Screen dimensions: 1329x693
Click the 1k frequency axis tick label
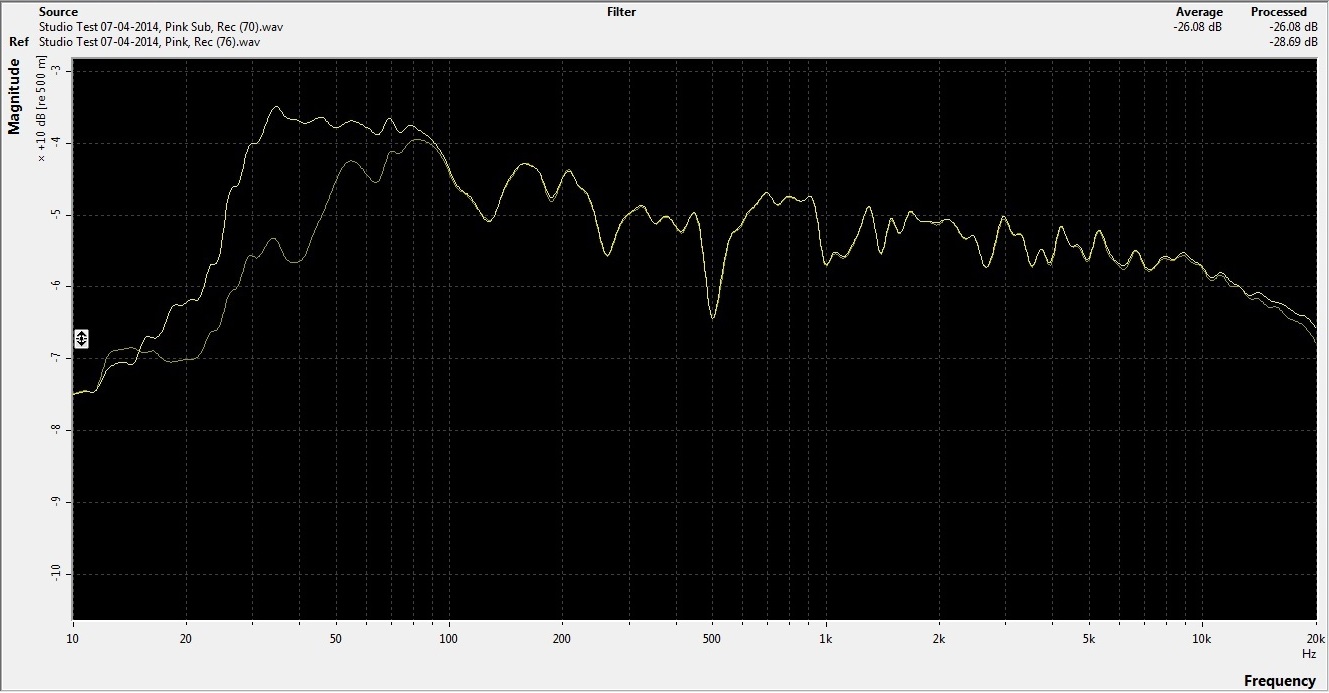coord(826,637)
